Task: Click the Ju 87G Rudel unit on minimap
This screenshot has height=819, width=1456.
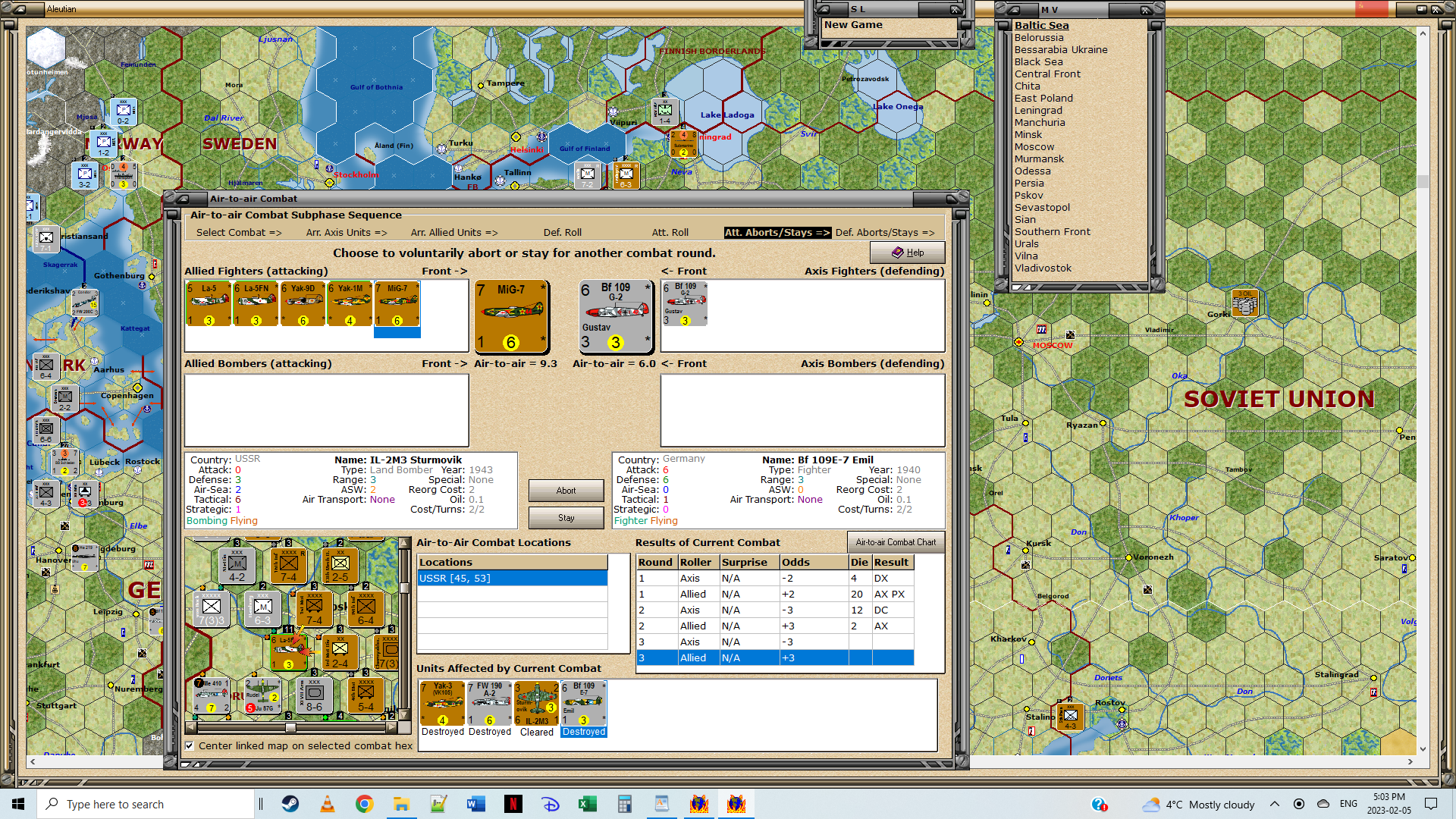Action: click(x=262, y=695)
